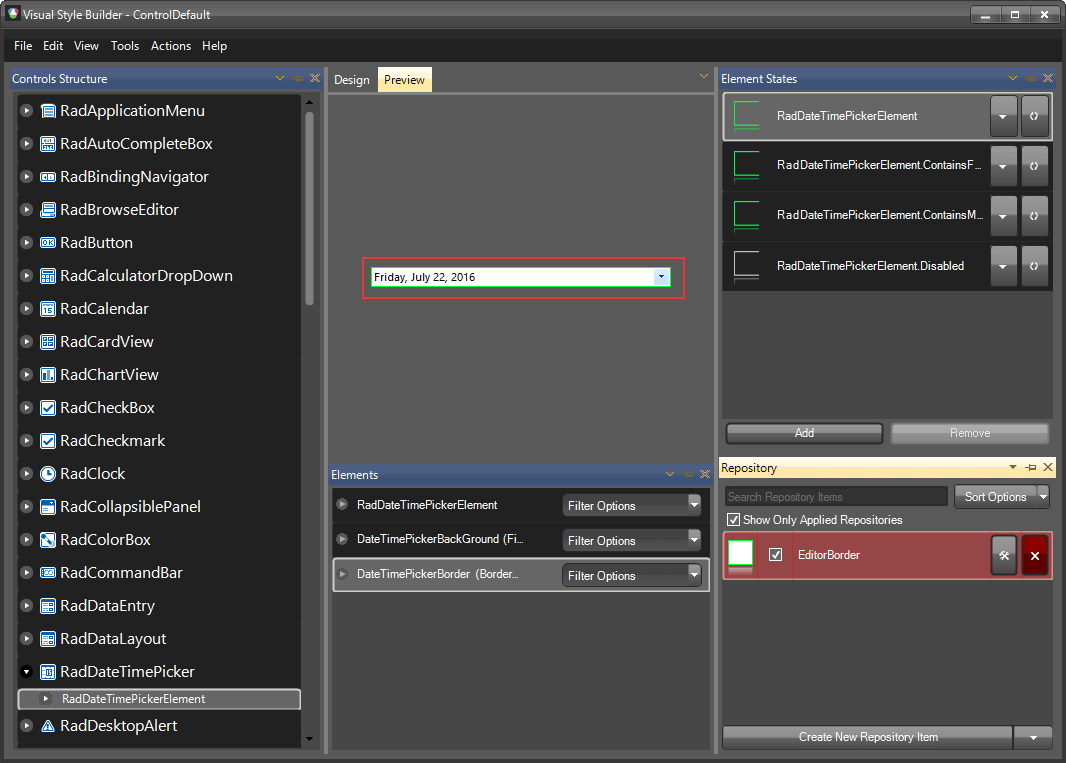Open Filter Options for DateTimePickerBorder element
This screenshot has width=1066, height=763.
[x=694, y=575]
